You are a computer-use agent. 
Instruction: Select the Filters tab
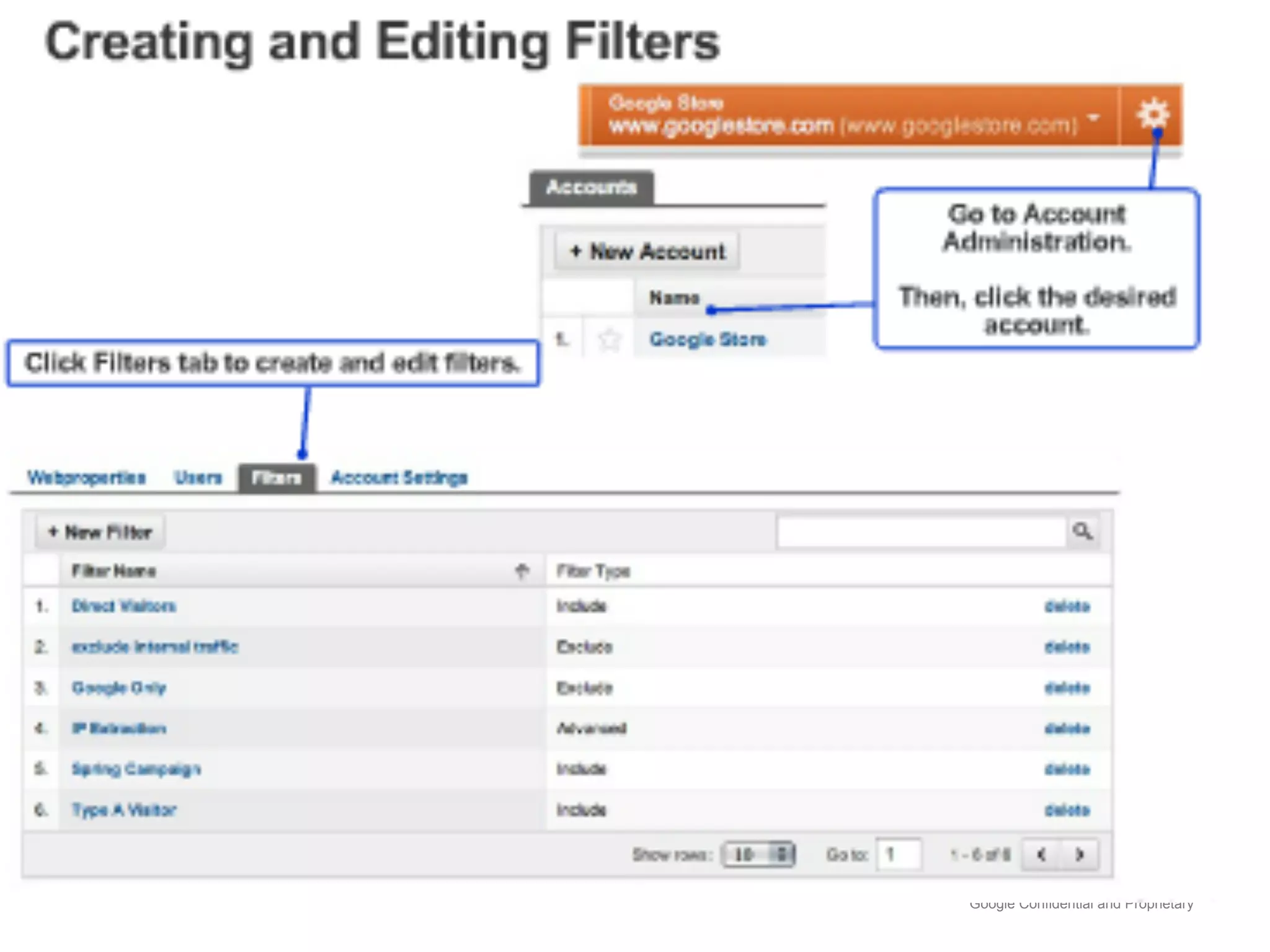point(277,478)
